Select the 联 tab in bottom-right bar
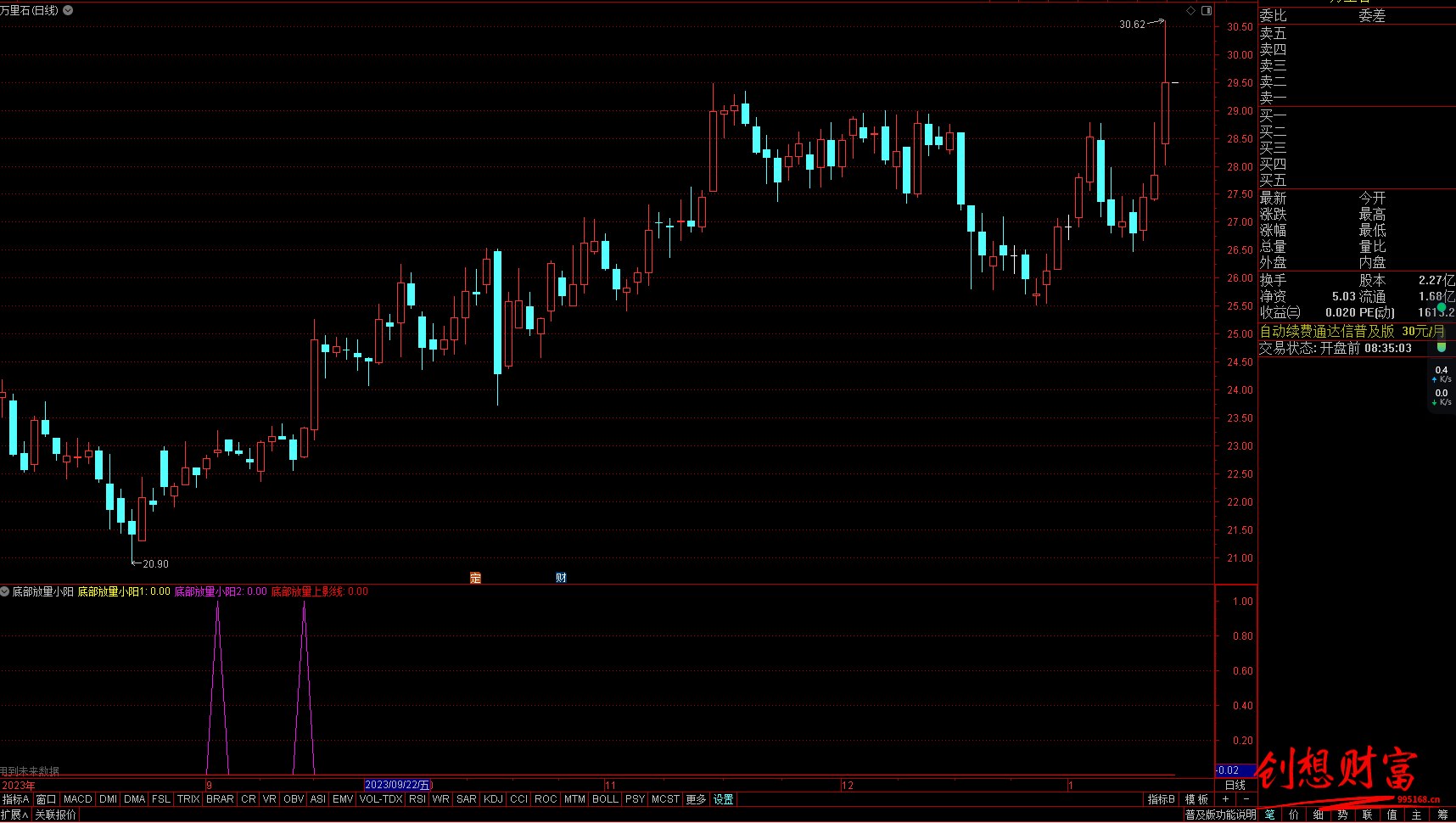 [x=1367, y=815]
